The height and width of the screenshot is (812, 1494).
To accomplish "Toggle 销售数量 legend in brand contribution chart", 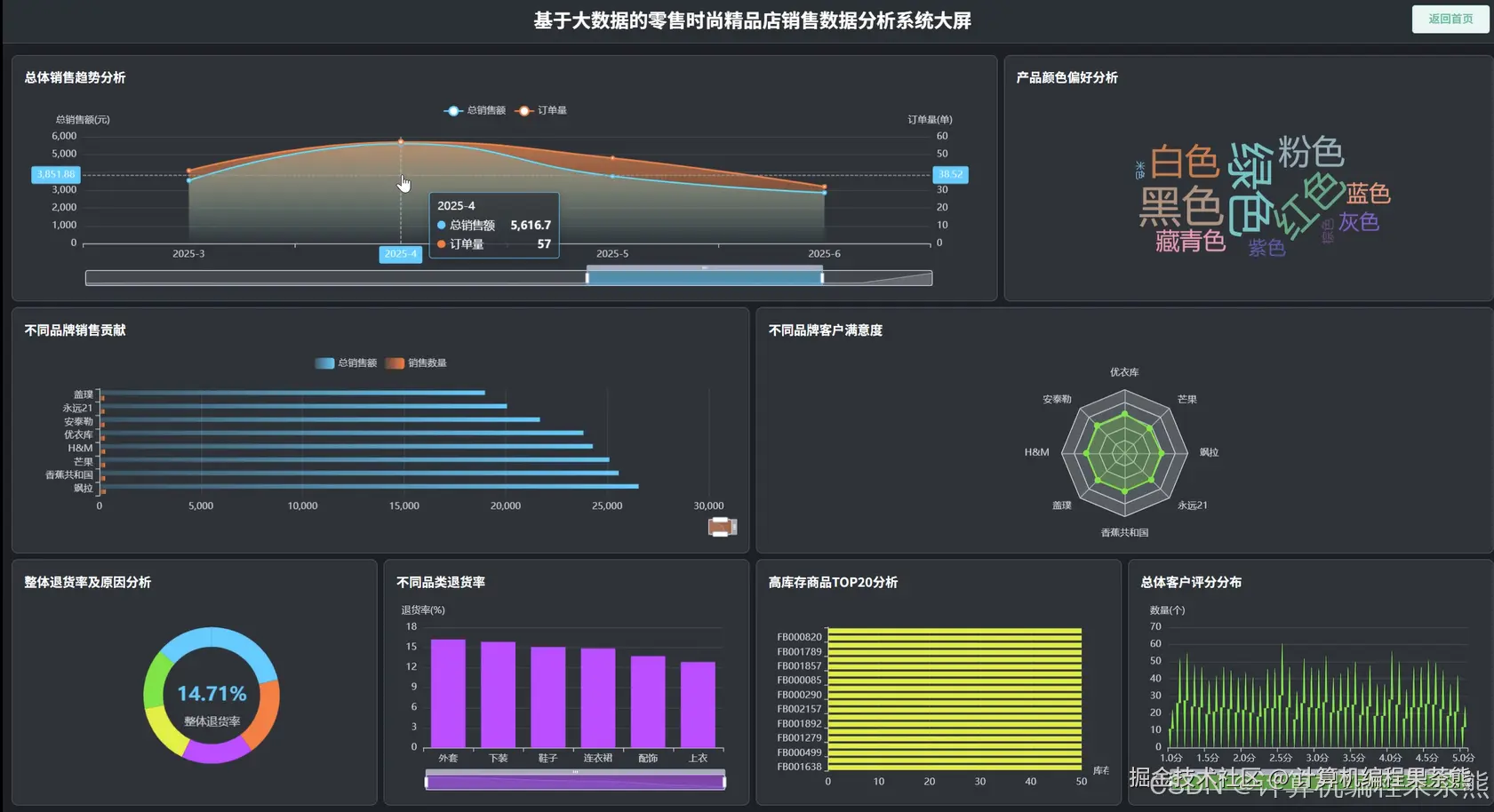I will (416, 362).
